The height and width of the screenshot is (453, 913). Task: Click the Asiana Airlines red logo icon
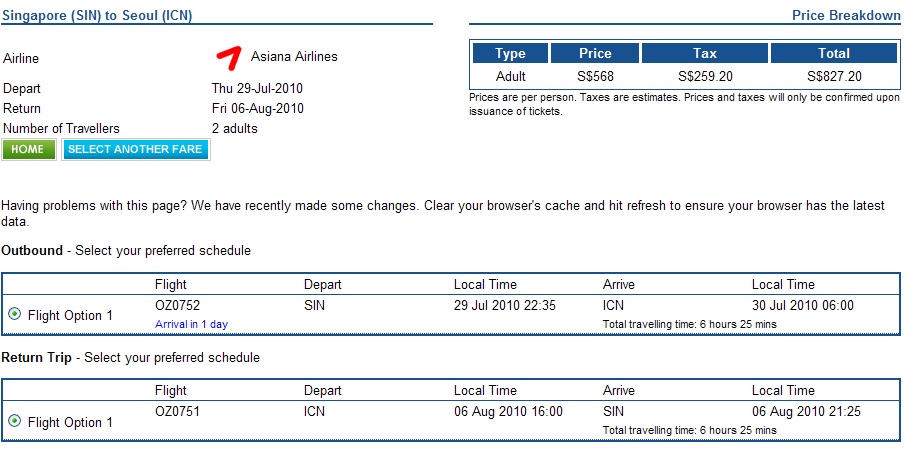click(228, 58)
